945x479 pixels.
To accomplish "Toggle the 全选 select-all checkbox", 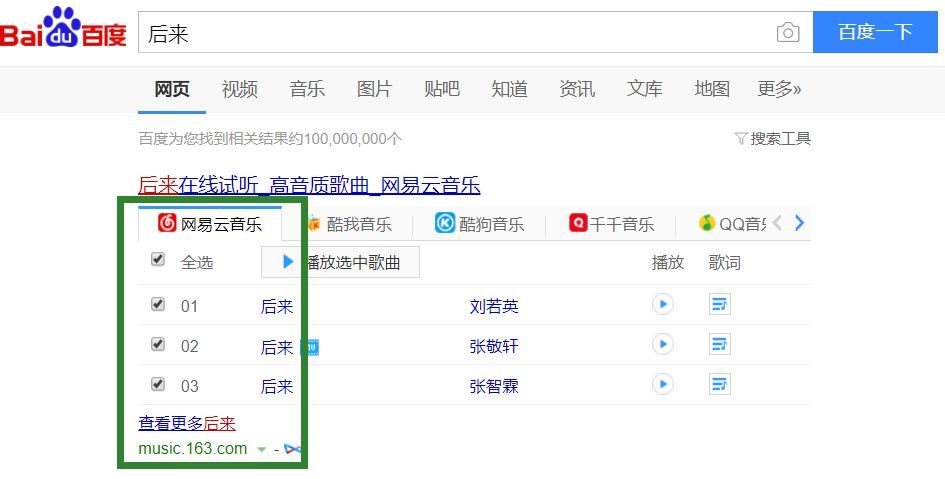I will click(157, 260).
